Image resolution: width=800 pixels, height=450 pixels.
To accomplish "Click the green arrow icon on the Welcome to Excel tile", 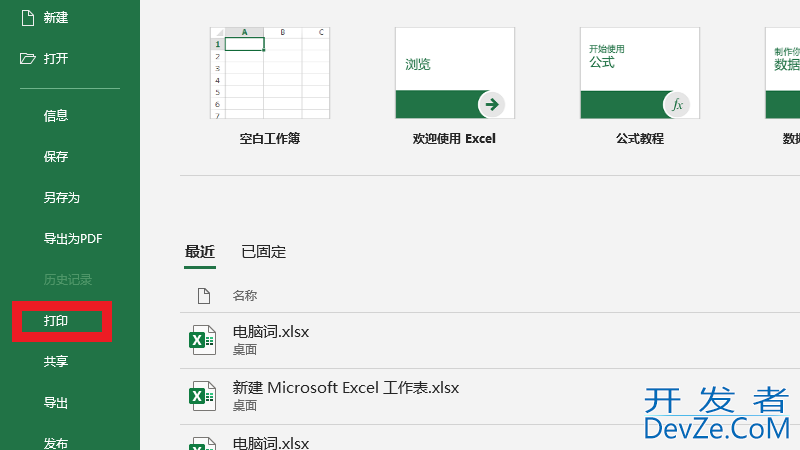I will (491, 105).
